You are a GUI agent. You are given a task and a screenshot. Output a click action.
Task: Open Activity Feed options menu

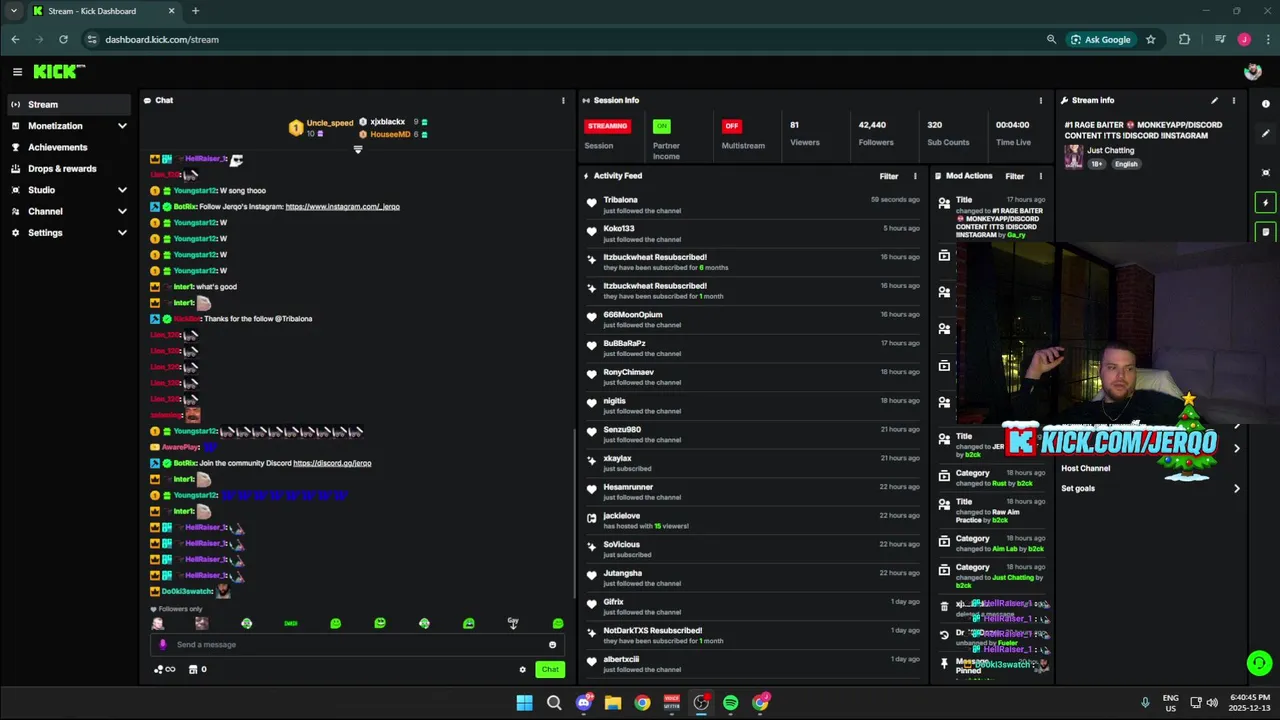pos(914,176)
